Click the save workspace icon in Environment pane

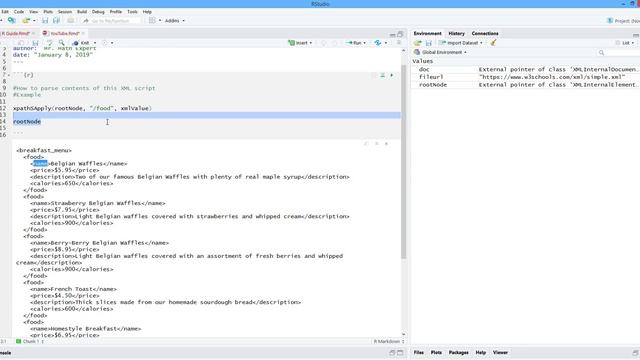429,43
